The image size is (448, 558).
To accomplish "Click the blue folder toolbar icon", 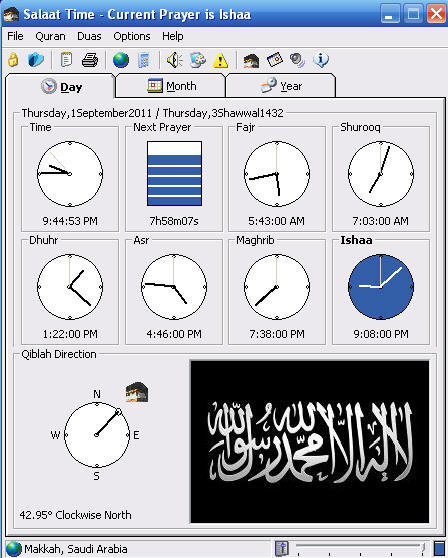I will (x=36, y=60).
